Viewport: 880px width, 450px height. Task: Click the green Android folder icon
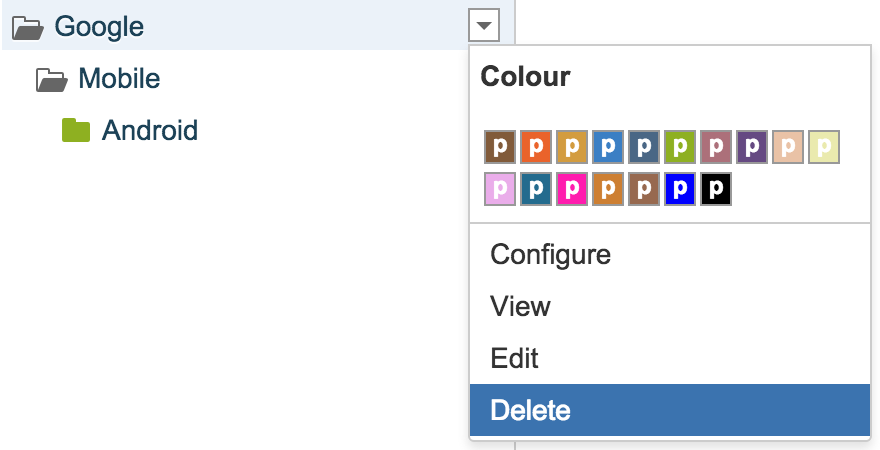pyautogui.click(x=76, y=130)
